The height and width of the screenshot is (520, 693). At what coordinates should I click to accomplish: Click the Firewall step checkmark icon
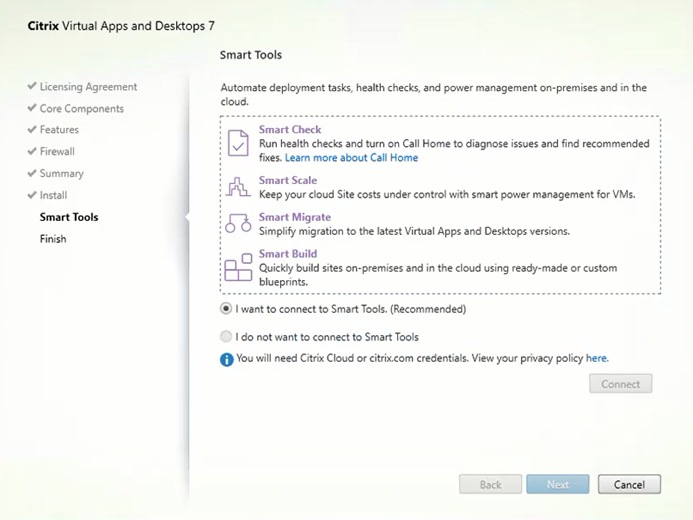coord(32,152)
